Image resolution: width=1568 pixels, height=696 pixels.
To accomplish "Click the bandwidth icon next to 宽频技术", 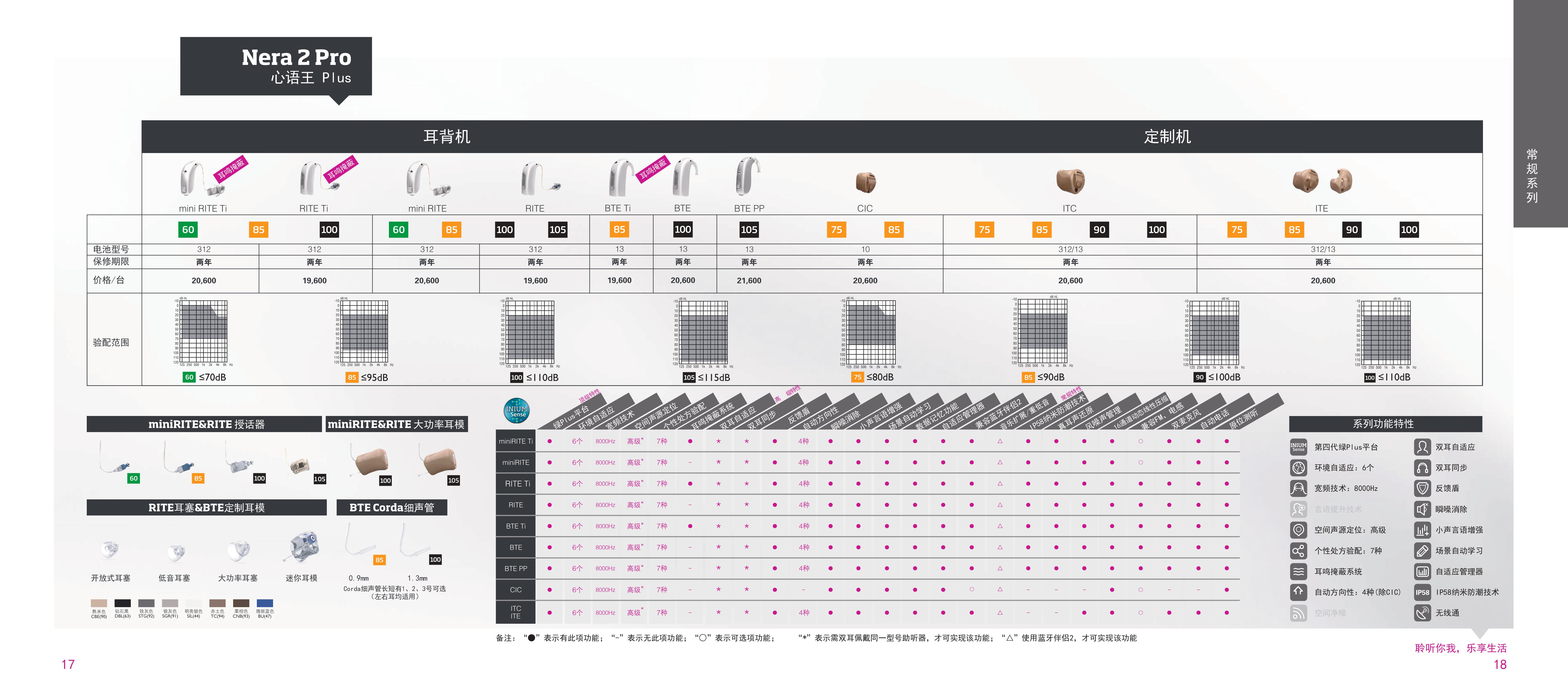I will 1298,489.
